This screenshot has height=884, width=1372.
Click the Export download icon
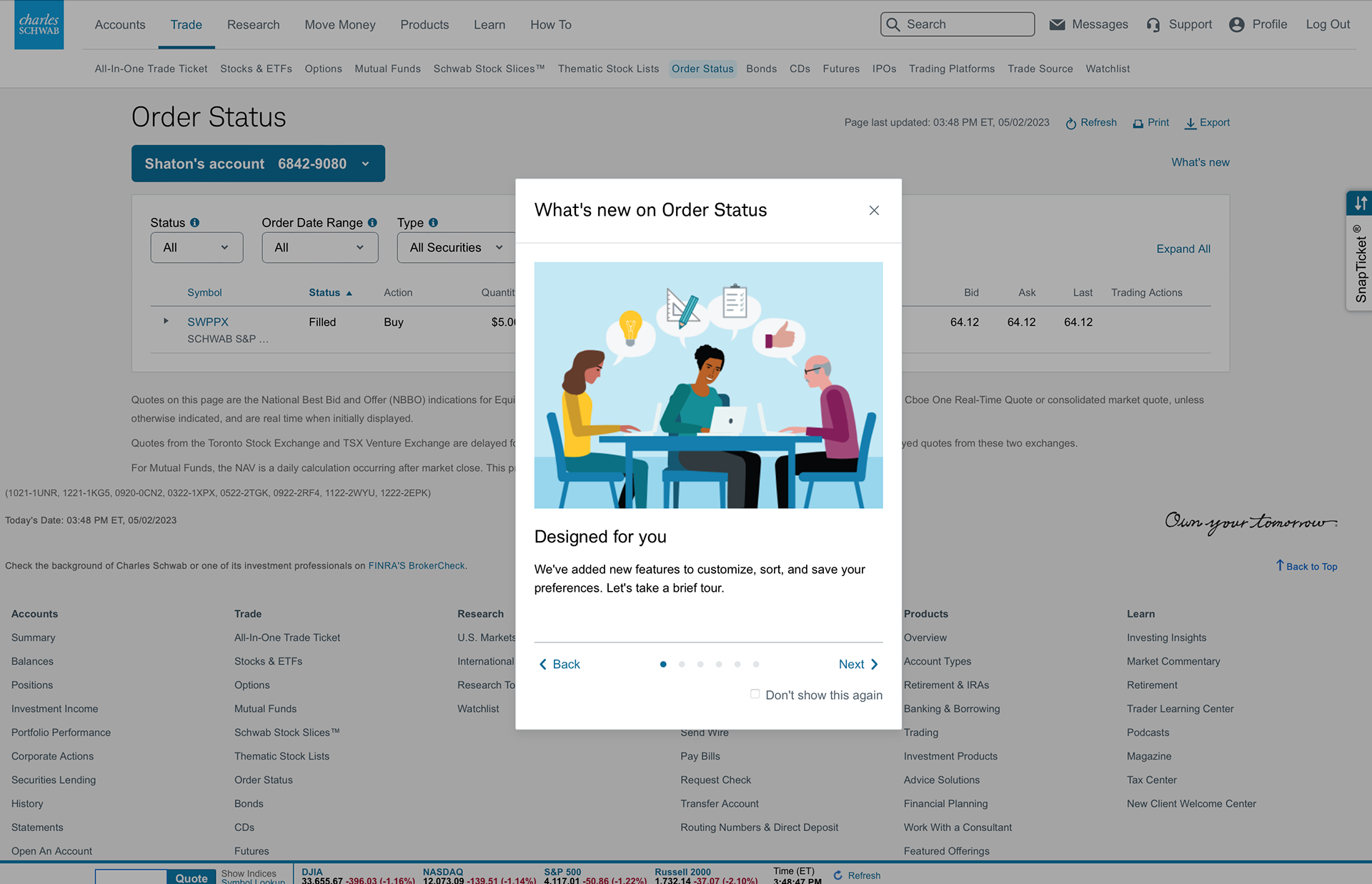pos(1190,124)
